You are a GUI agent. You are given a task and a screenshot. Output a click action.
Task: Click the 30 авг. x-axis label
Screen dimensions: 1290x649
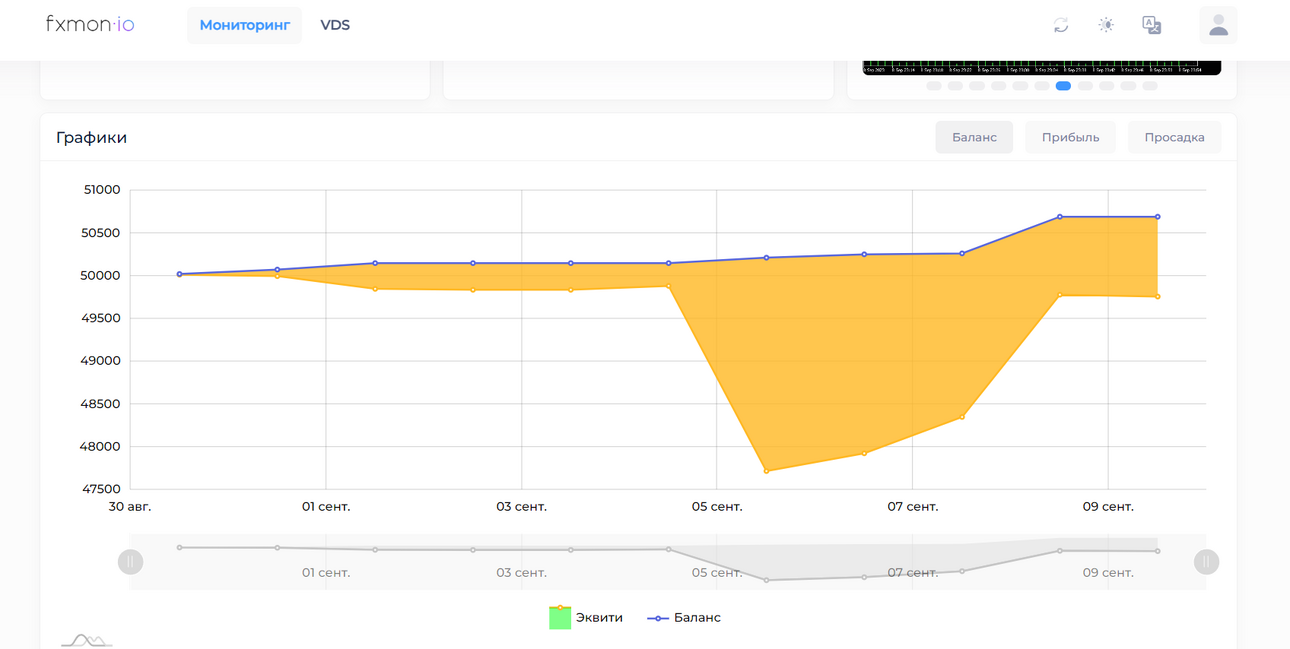click(x=130, y=507)
